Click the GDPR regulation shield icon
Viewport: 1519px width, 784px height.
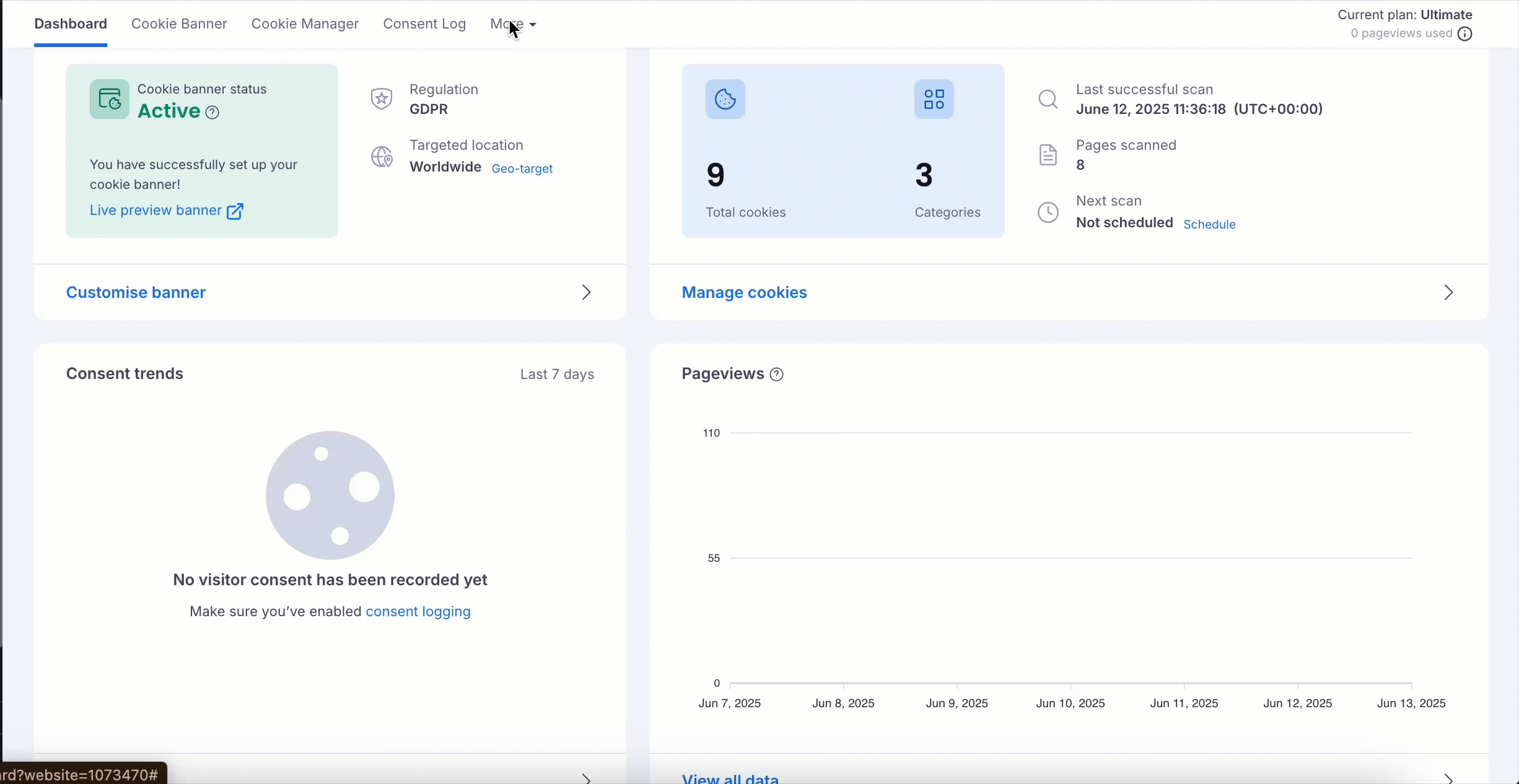[x=382, y=99]
